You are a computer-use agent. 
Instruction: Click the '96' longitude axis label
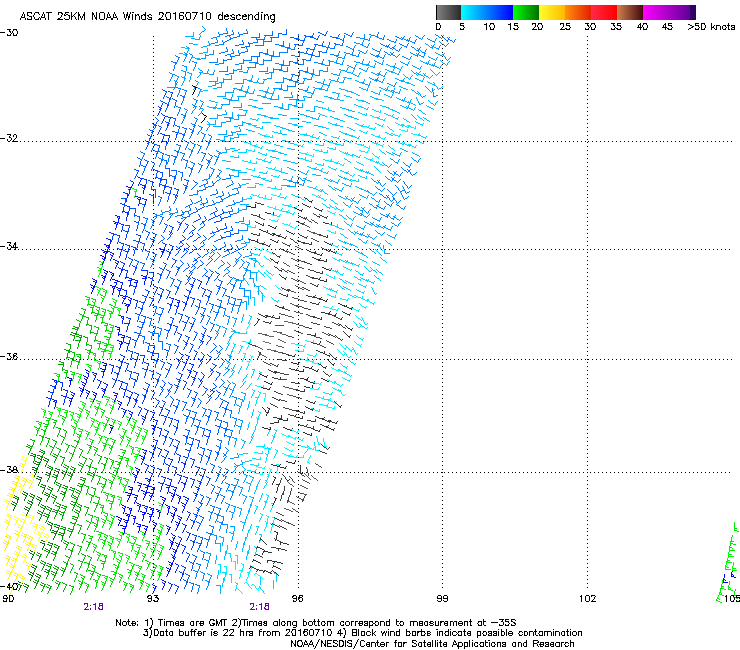tap(297, 599)
